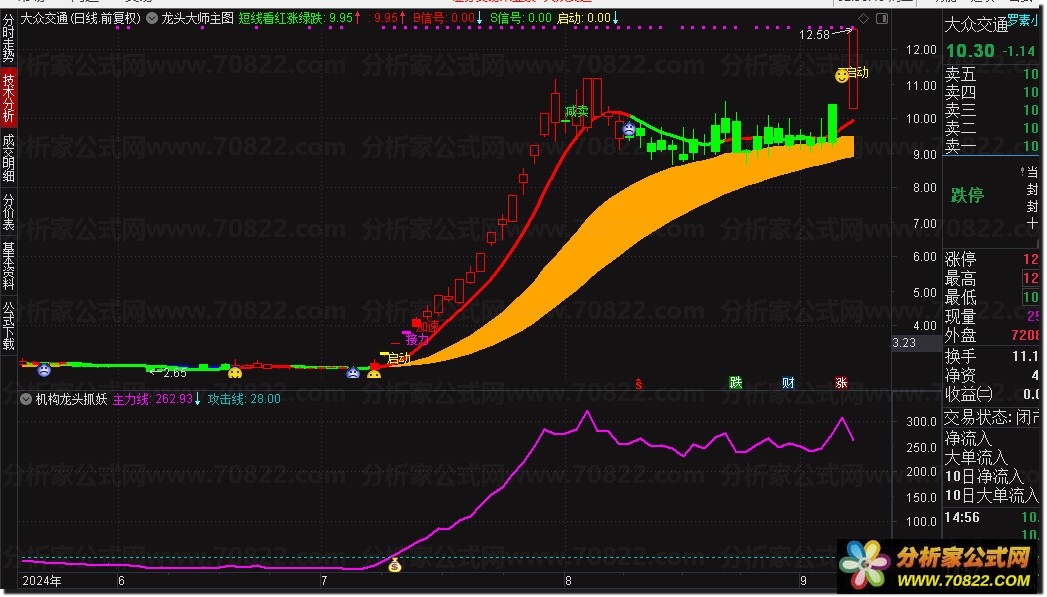Click the 加速 signal label on chart

[x=427, y=327]
